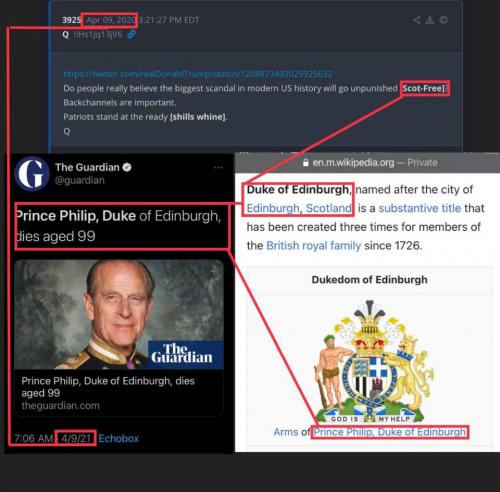This screenshot has height=492, width=500.
Task: Open the substantive title link
Action: tap(420, 208)
